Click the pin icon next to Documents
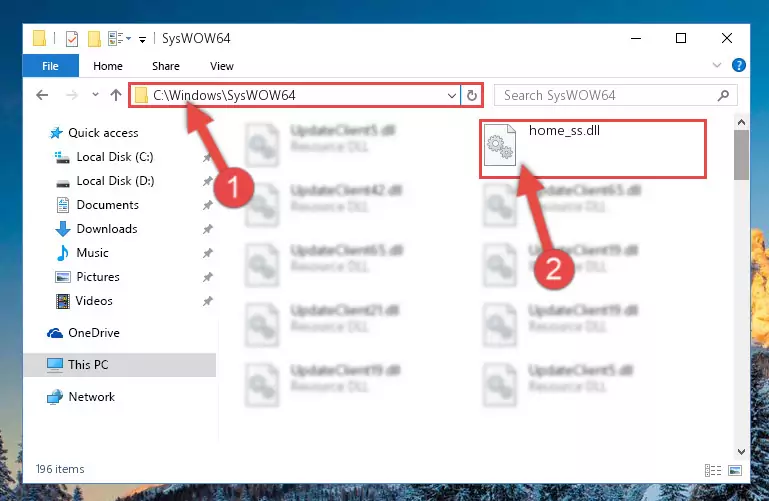 click(x=207, y=205)
